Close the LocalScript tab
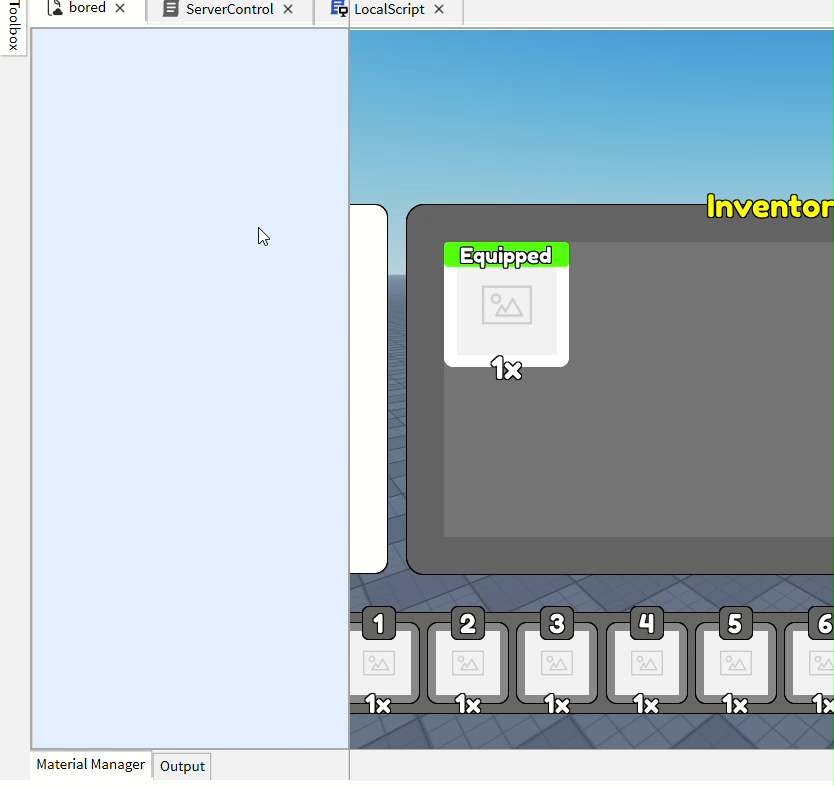 437,10
